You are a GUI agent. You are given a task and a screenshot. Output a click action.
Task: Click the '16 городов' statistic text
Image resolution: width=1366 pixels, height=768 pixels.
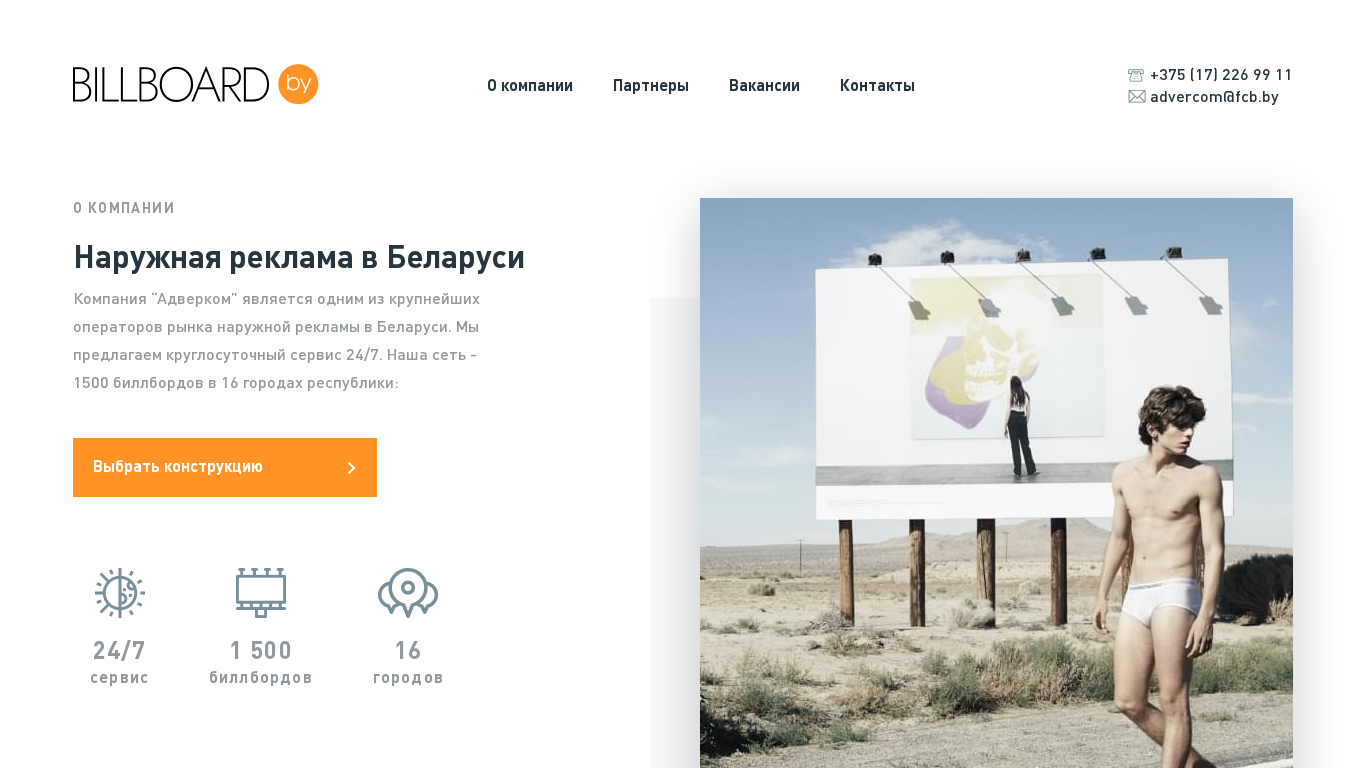click(x=408, y=663)
